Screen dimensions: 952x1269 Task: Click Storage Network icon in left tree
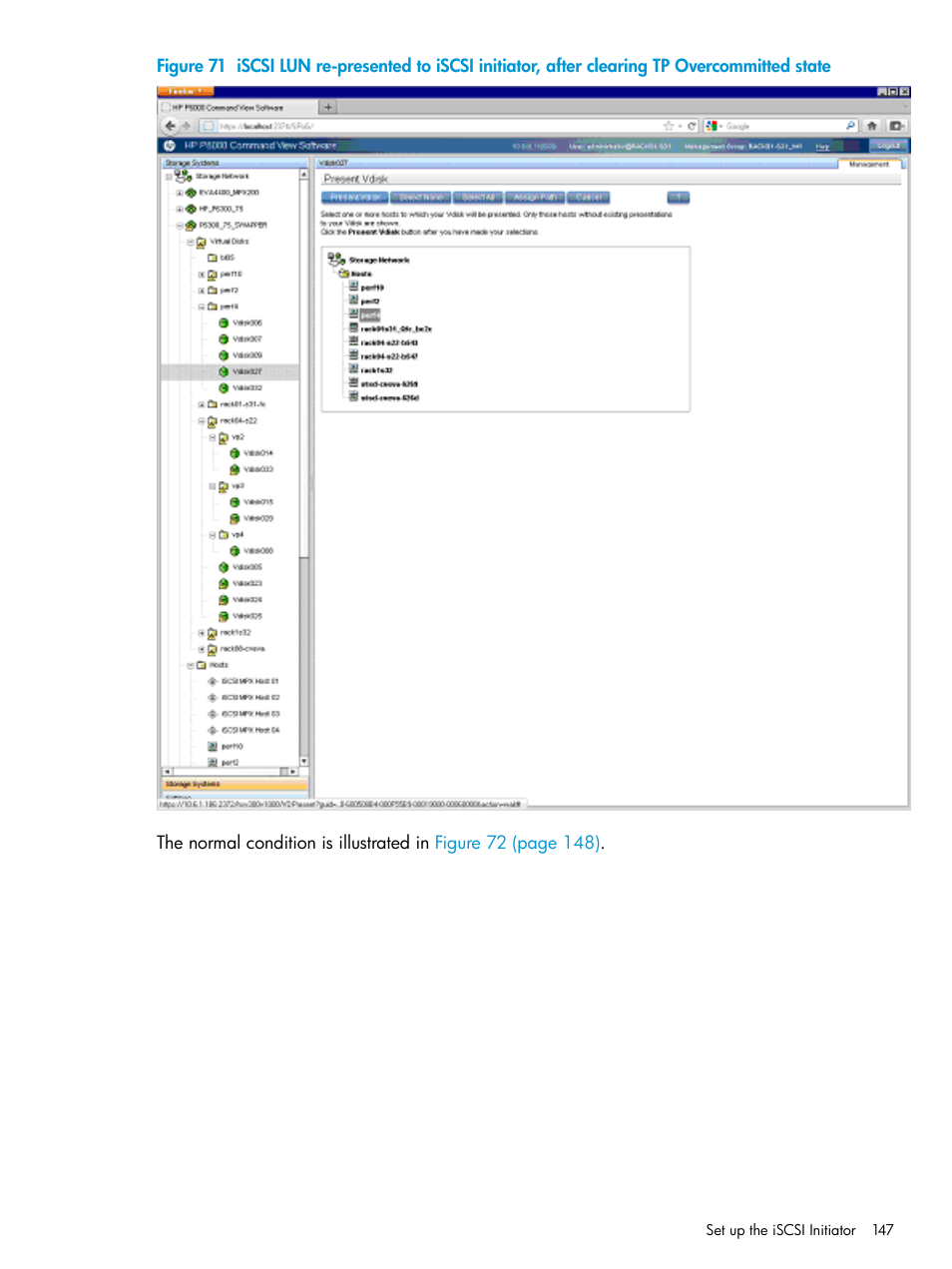184,176
